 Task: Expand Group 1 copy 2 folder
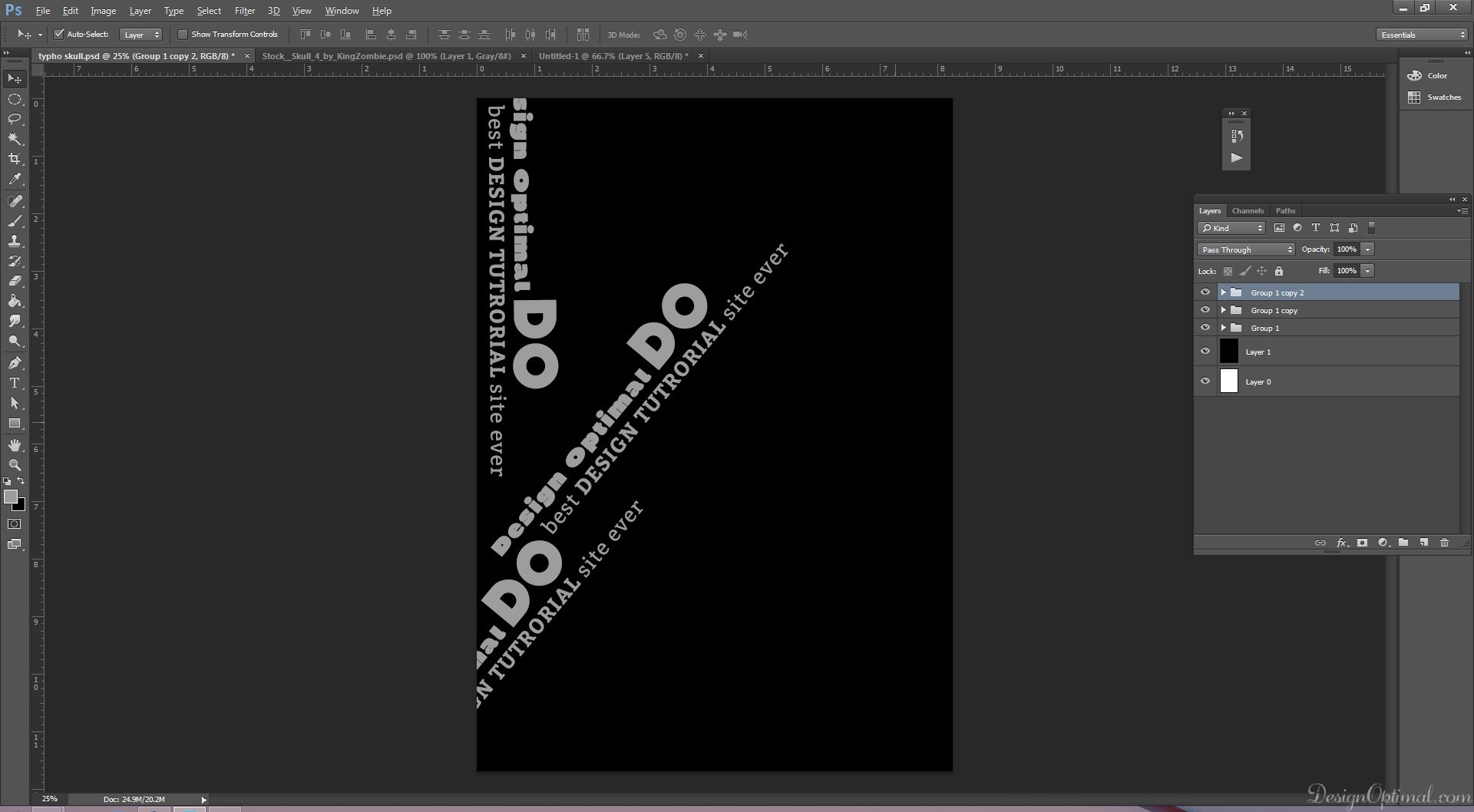click(1224, 292)
